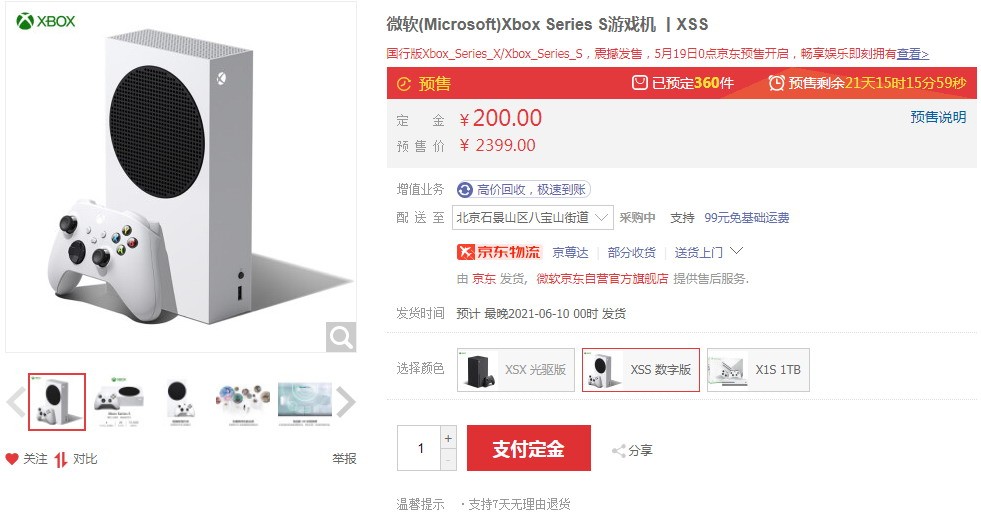981x527 pixels.
Task: Click the 高价回收 recycle service icon
Action: click(x=465, y=190)
